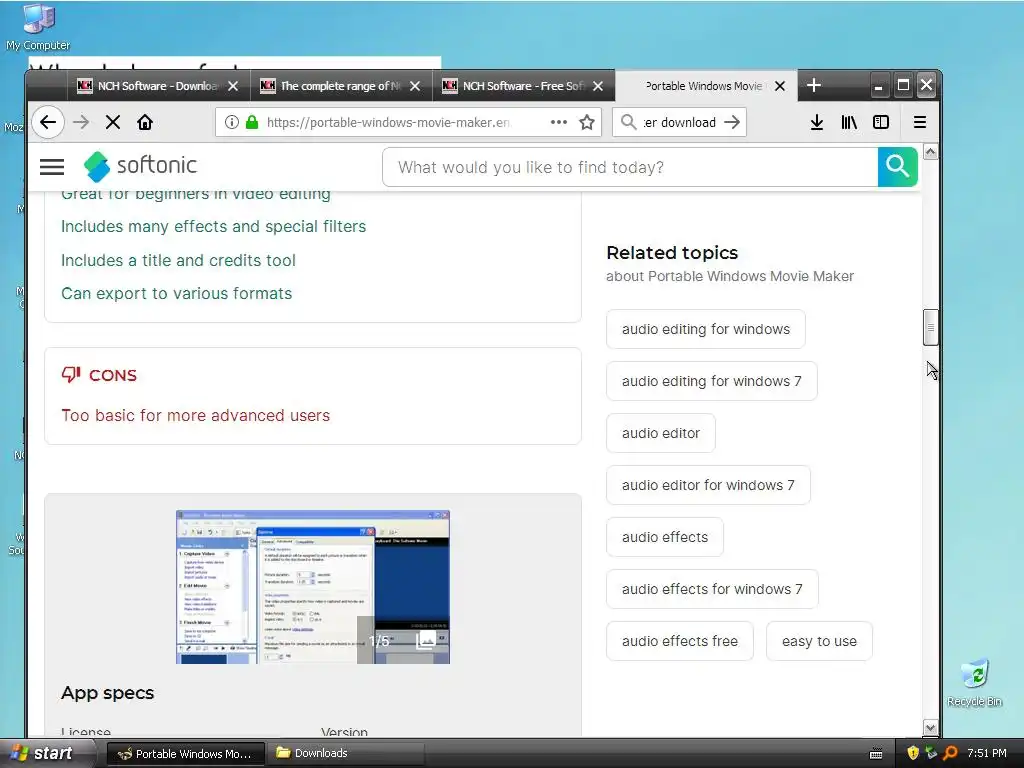Select topic 'audio effects free'

[x=679, y=641]
